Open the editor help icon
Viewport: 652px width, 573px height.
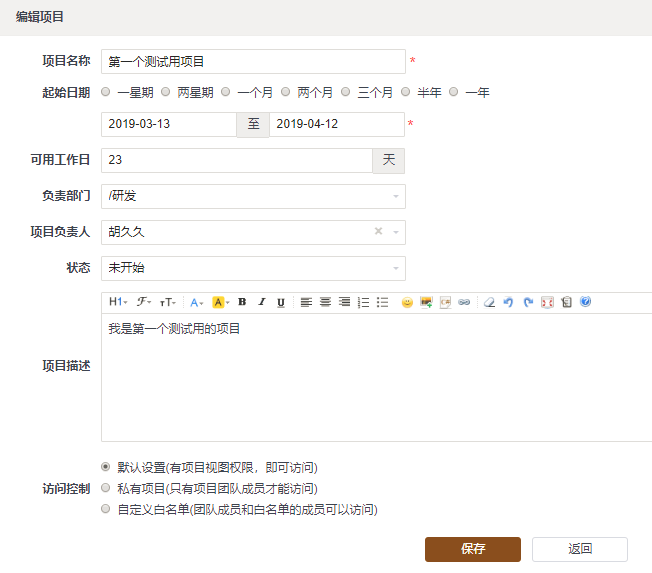click(585, 301)
